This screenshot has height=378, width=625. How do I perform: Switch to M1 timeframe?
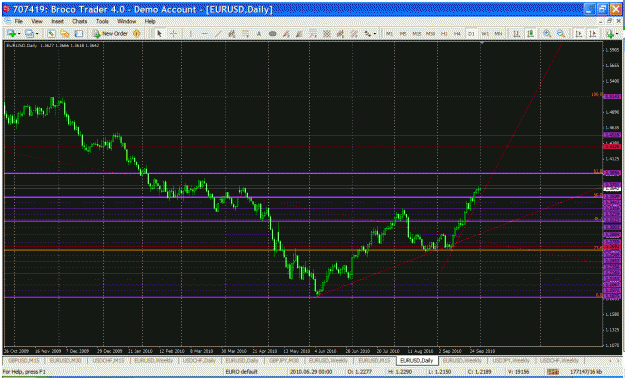[x=389, y=34]
